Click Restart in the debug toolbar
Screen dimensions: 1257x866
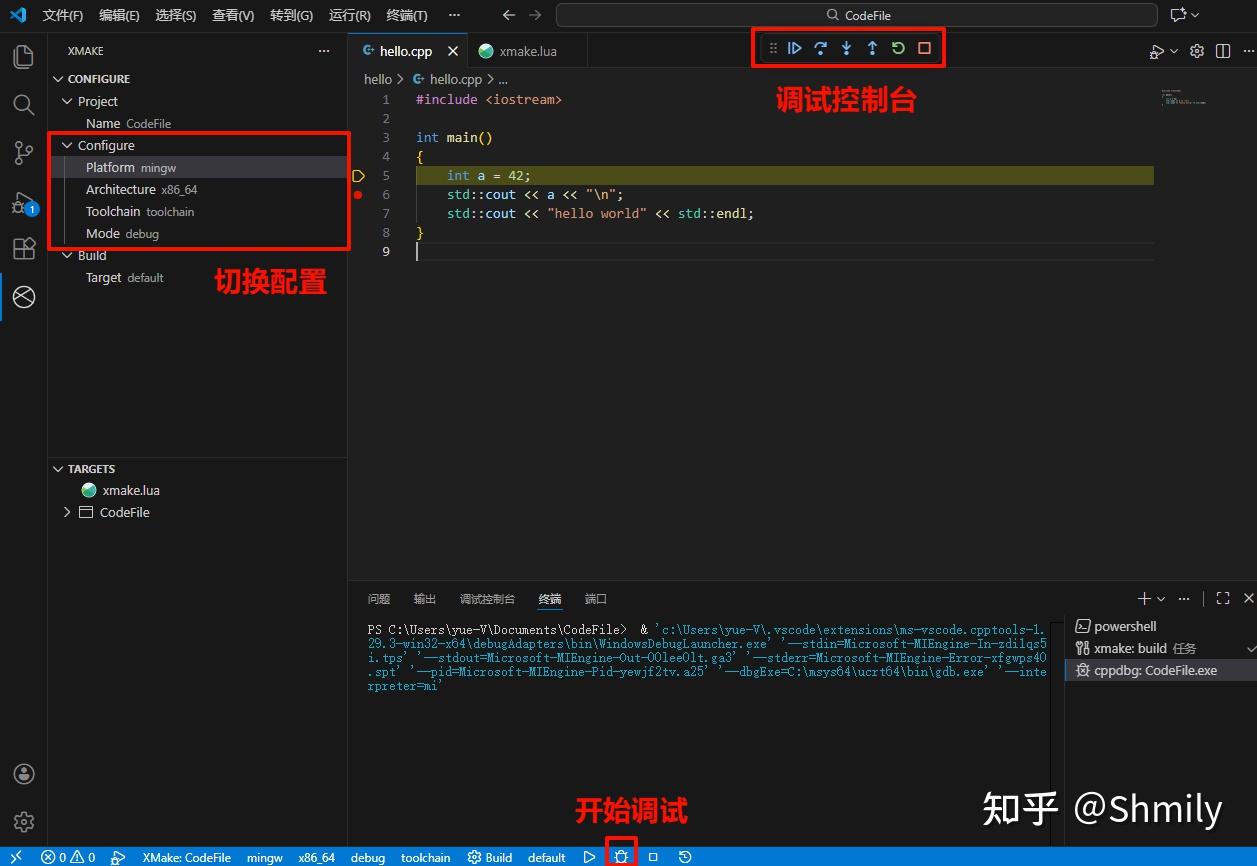pyautogui.click(x=897, y=47)
